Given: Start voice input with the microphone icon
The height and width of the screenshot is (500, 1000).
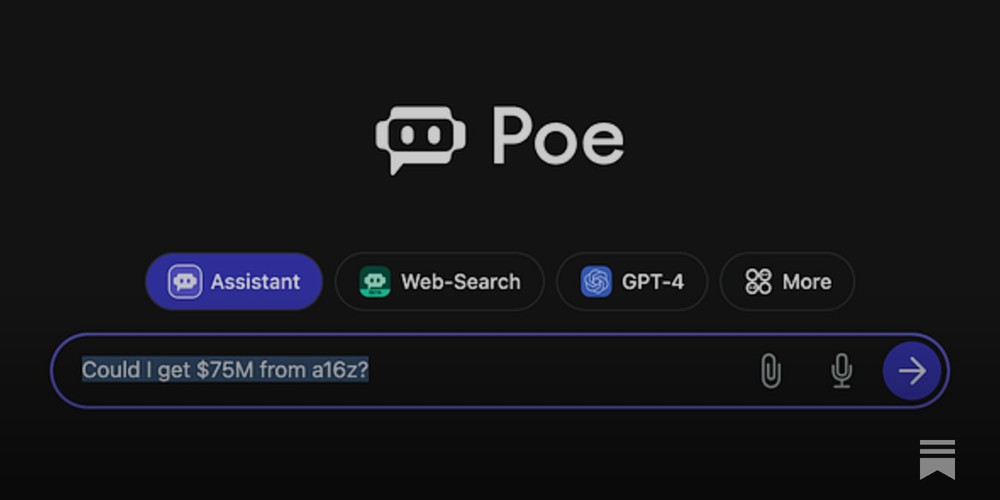Looking at the screenshot, I should pos(841,371).
